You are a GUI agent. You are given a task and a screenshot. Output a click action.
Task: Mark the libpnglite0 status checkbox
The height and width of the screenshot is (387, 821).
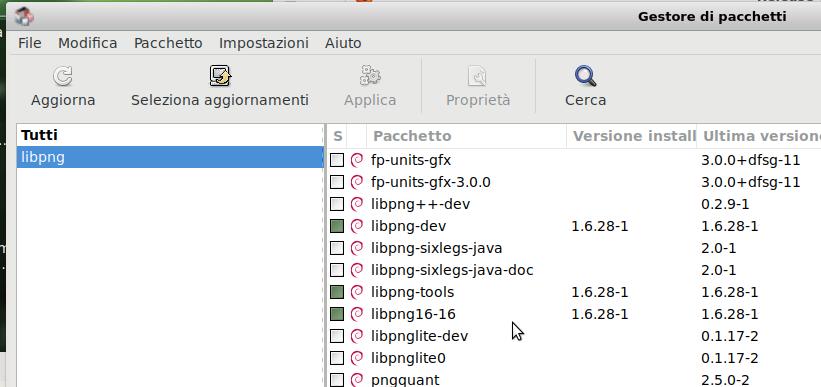click(x=337, y=358)
